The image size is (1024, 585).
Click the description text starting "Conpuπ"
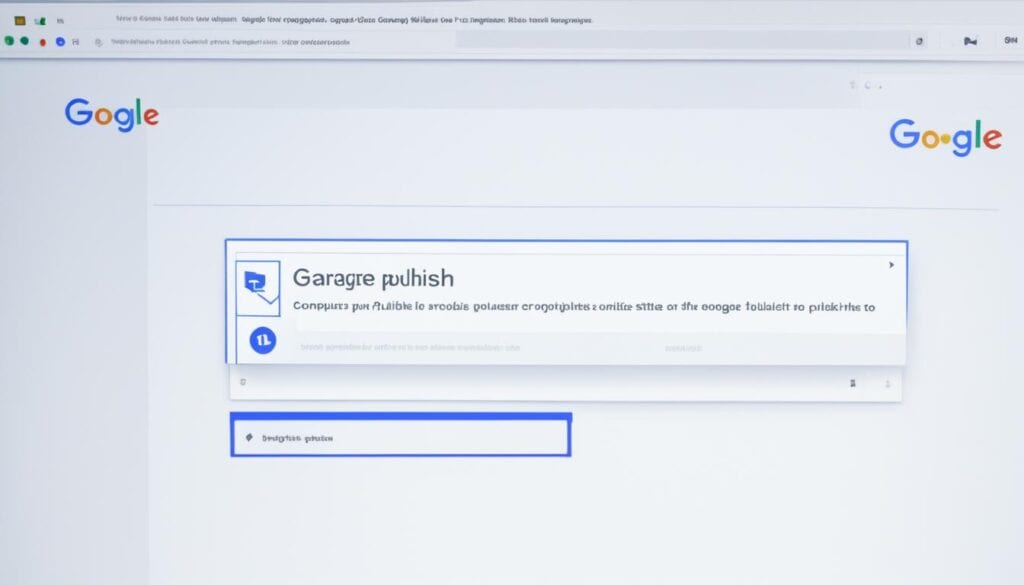[x=584, y=306]
